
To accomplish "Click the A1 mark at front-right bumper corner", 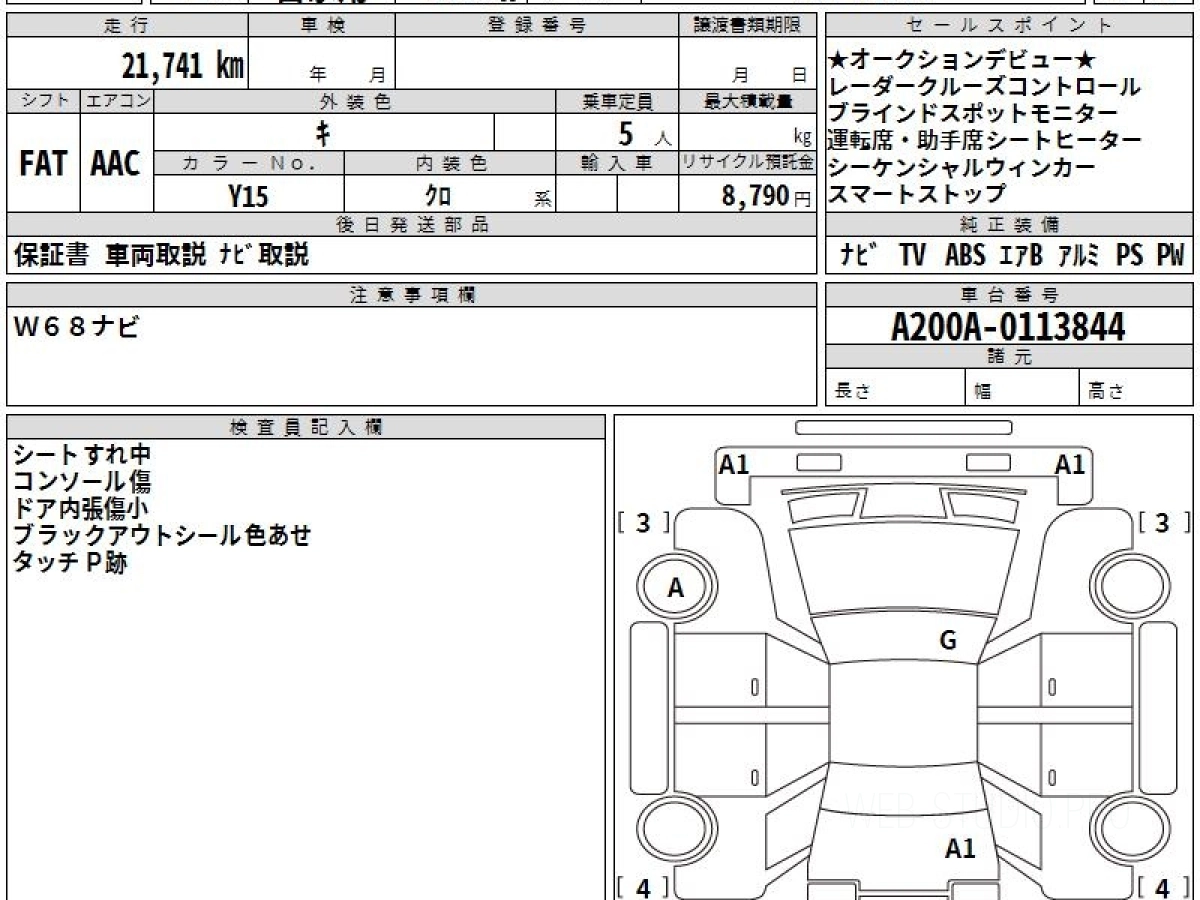I will point(1070,464).
